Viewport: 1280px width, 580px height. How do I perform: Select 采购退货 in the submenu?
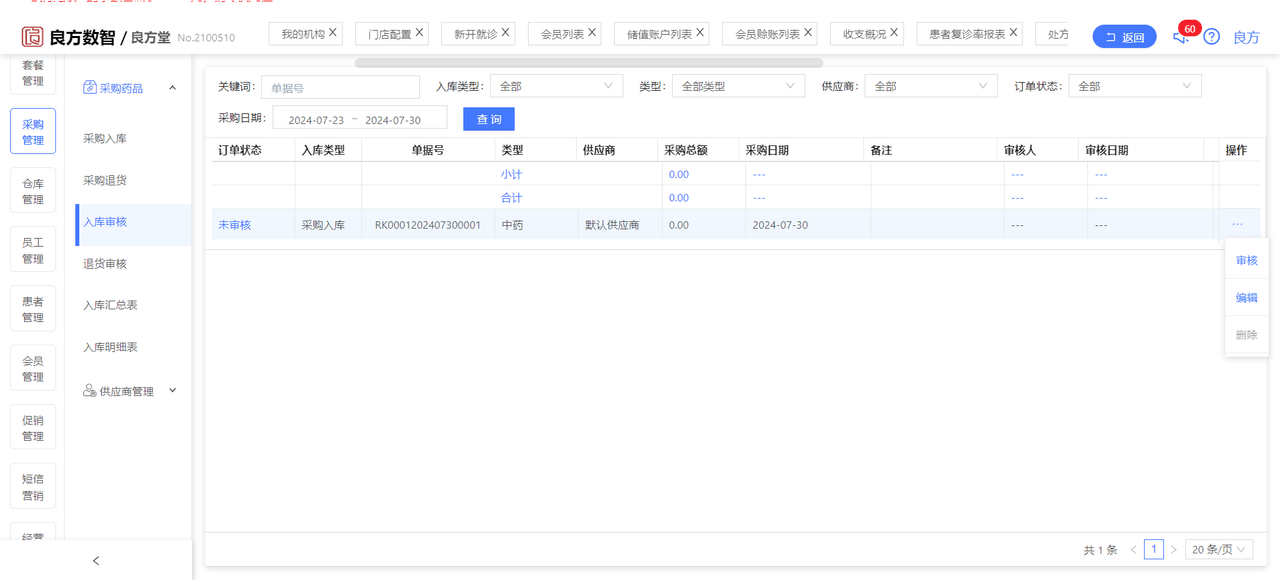[x=105, y=180]
